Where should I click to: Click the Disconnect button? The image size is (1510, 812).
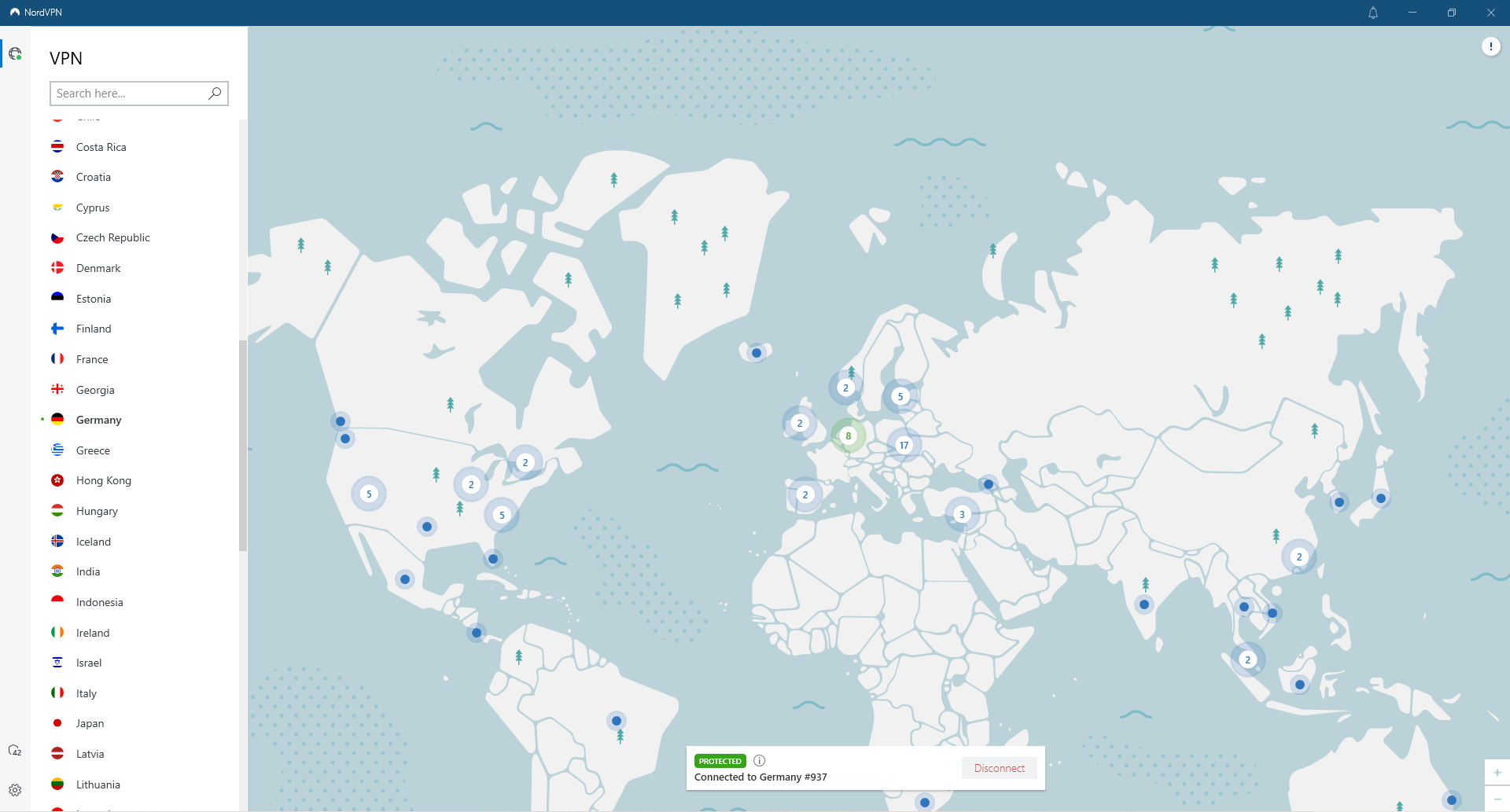tap(1000, 768)
